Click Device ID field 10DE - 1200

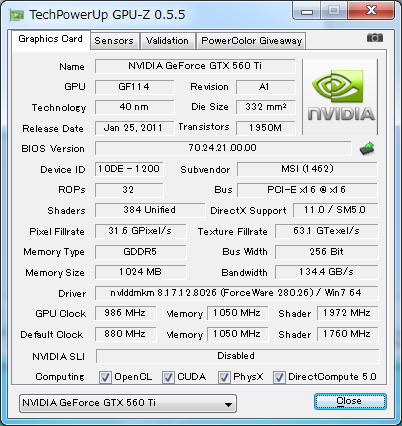coord(129,169)
